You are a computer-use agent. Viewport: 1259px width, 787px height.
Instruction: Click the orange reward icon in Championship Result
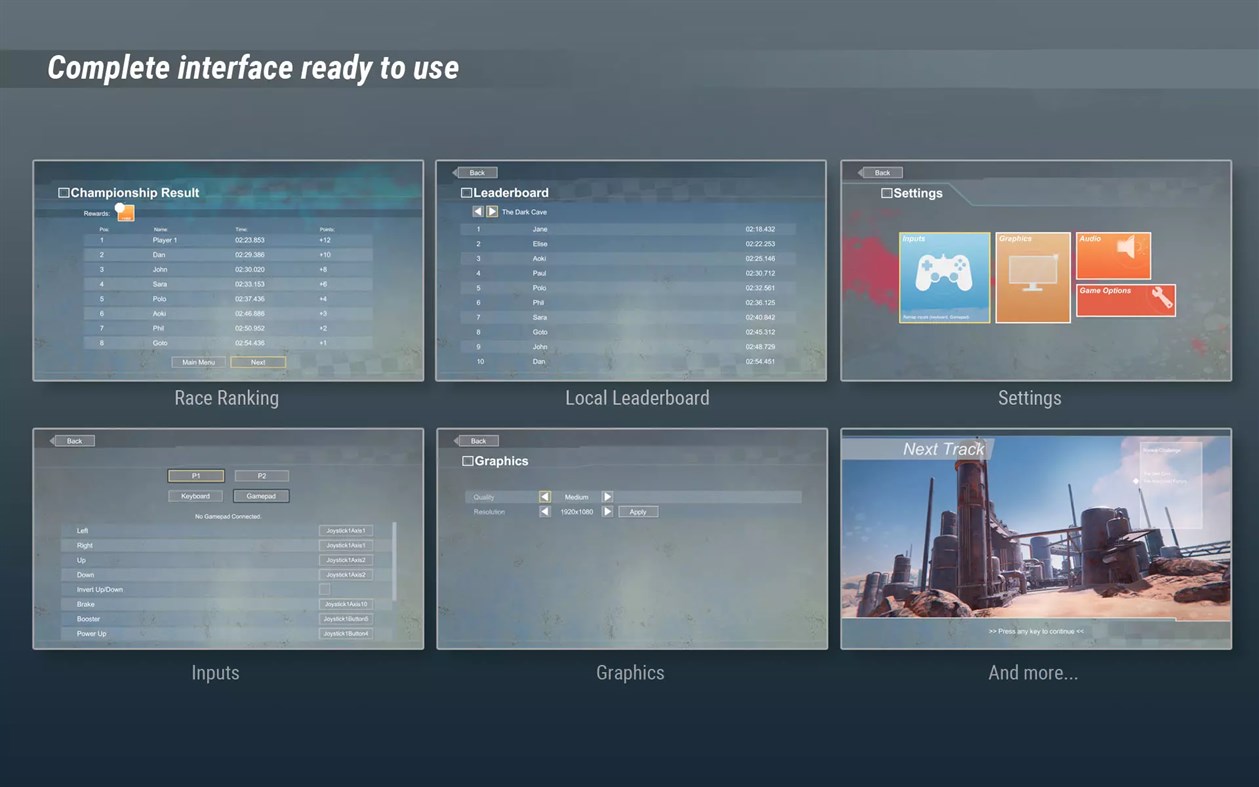(x=126, y=213)
